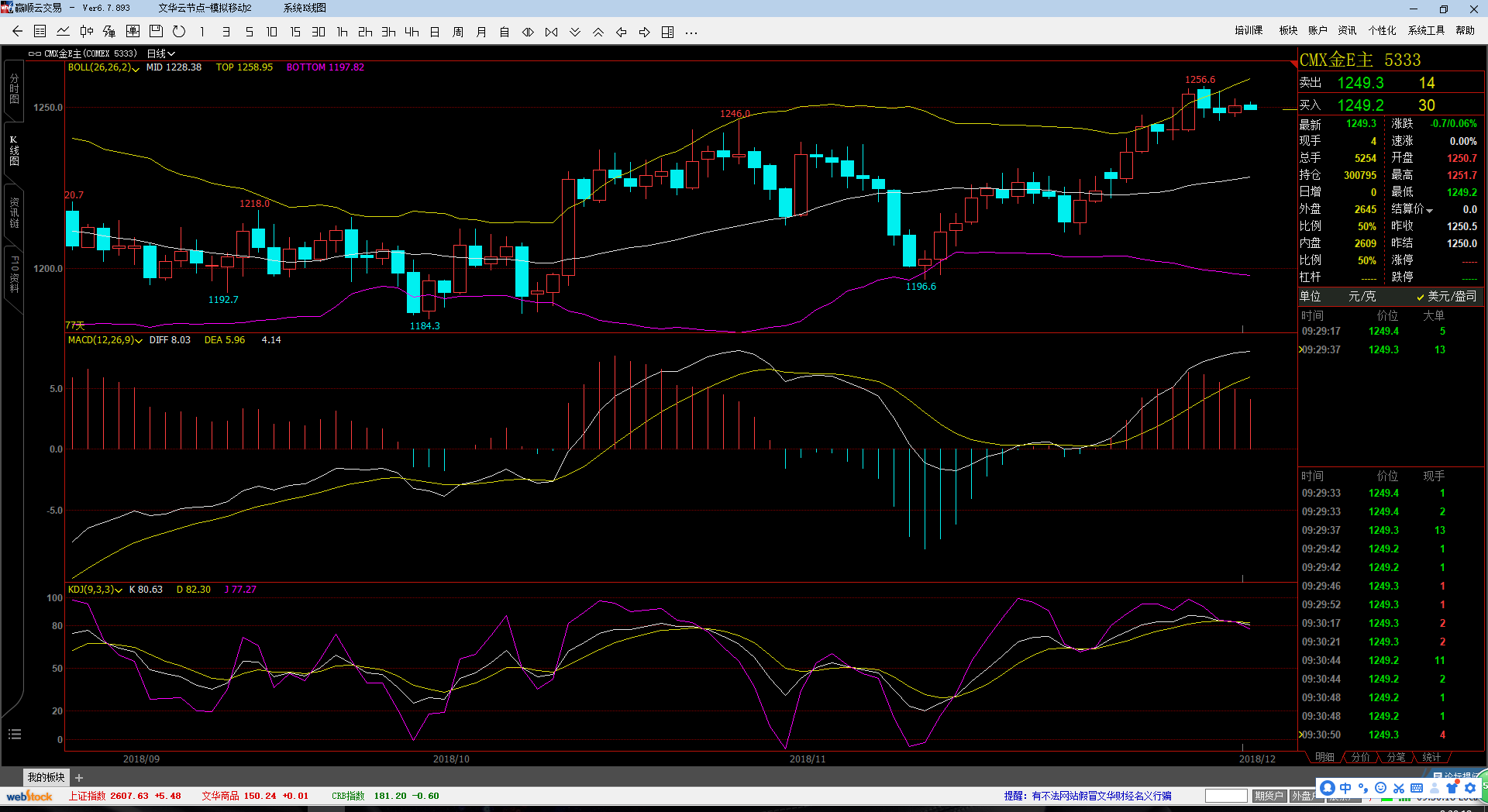The height and width of the screenshot is (812, 1488).
Task: Switch to the K线图 side tab
Action: (x=14, y=151)
